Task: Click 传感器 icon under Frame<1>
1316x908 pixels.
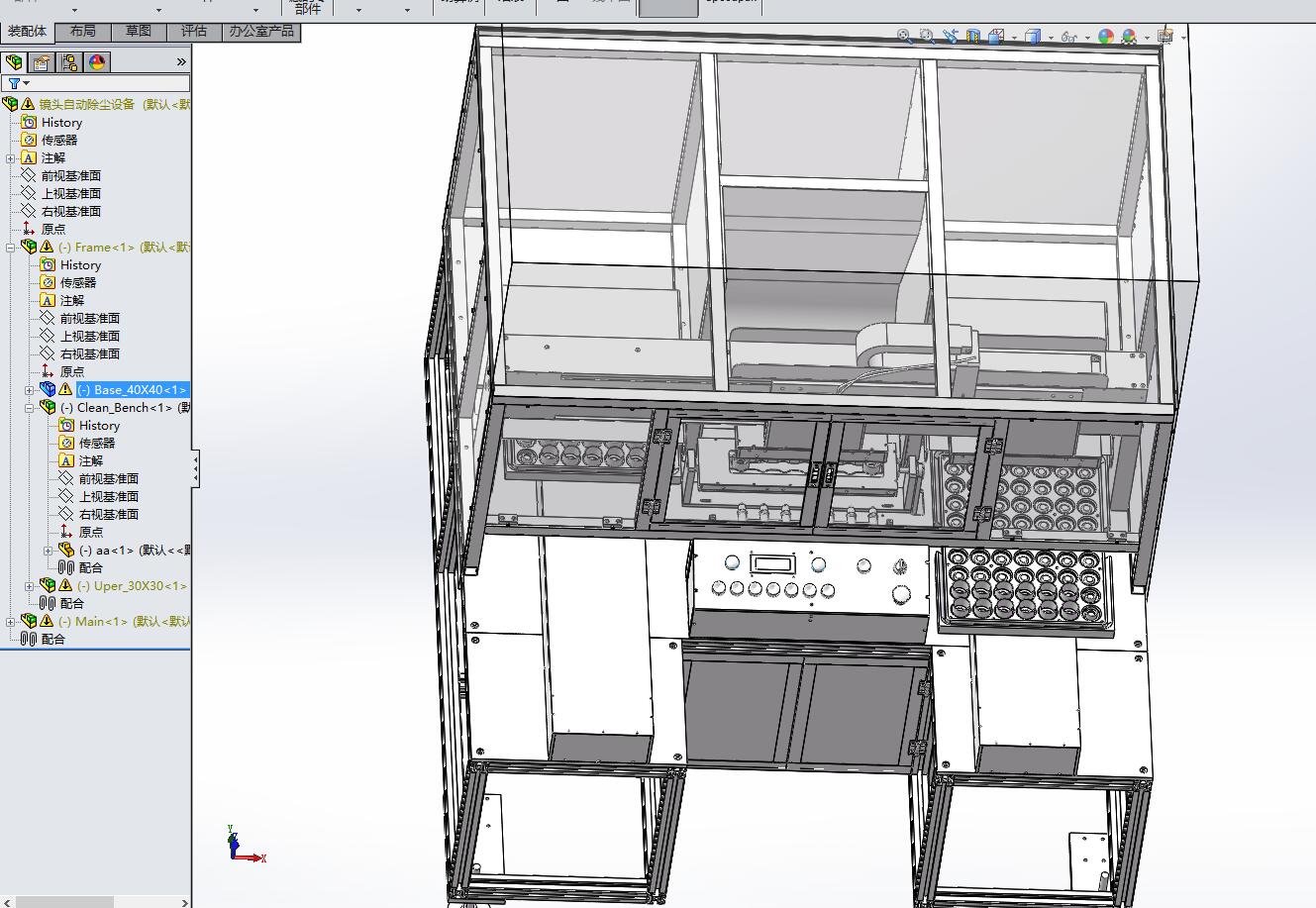Action: coord(48,283)
